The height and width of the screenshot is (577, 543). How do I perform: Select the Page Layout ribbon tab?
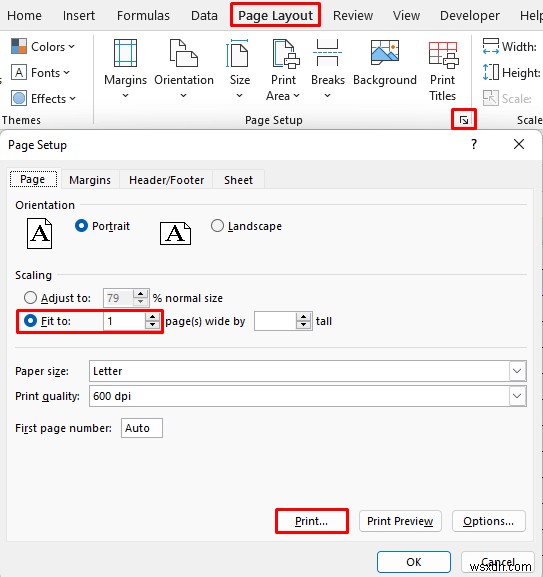(x=275, y=15)
